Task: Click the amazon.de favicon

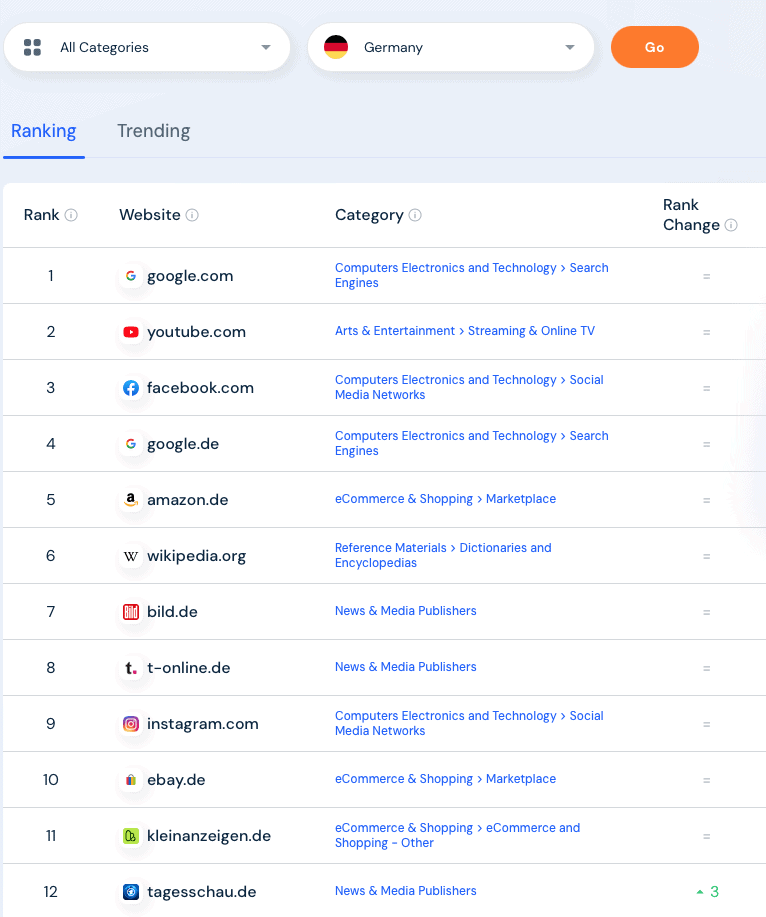Action: tap(131, 499)
